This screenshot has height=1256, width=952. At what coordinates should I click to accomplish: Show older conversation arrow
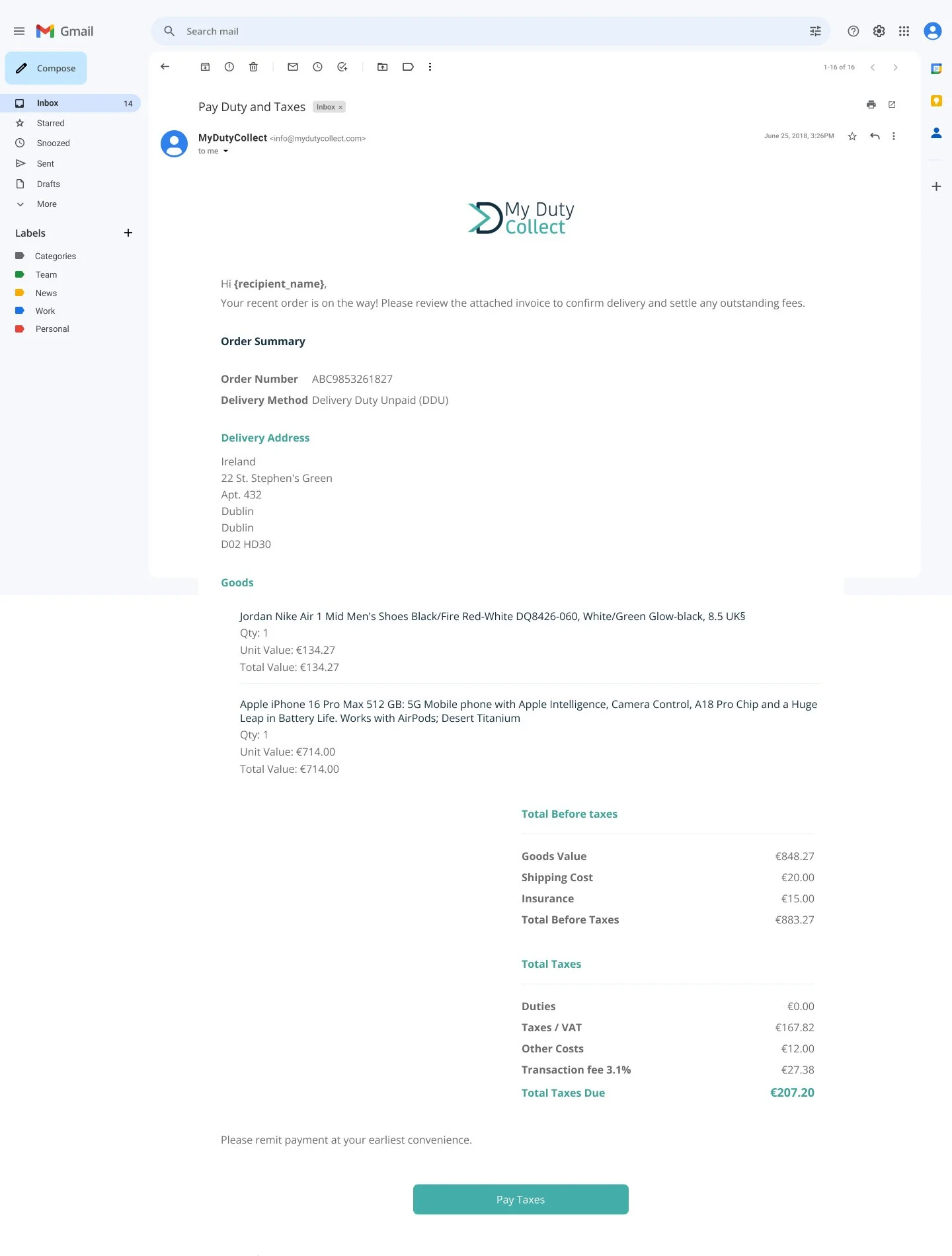pos(895,67)
